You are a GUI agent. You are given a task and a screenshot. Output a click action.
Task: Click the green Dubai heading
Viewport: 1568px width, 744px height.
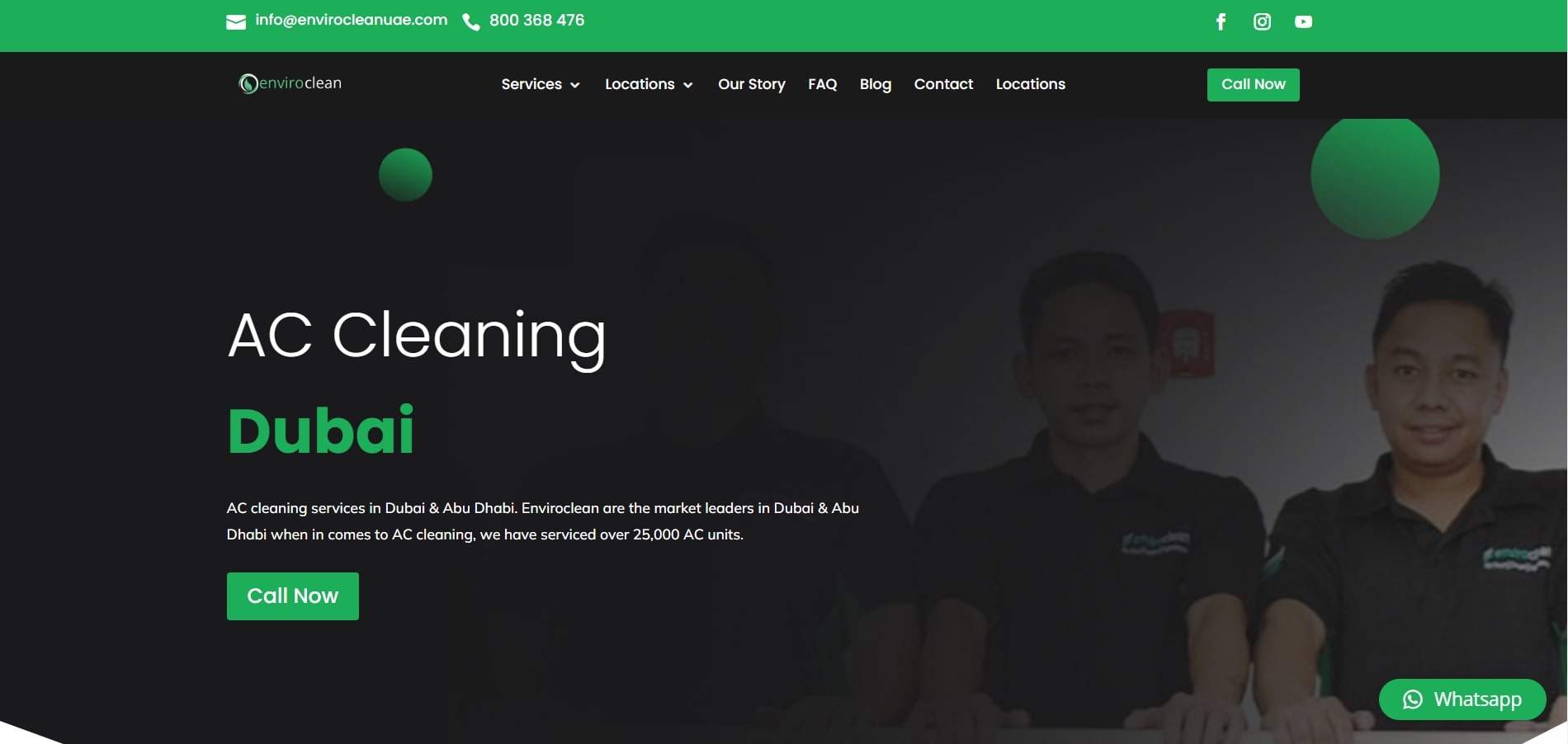(320, 430)
